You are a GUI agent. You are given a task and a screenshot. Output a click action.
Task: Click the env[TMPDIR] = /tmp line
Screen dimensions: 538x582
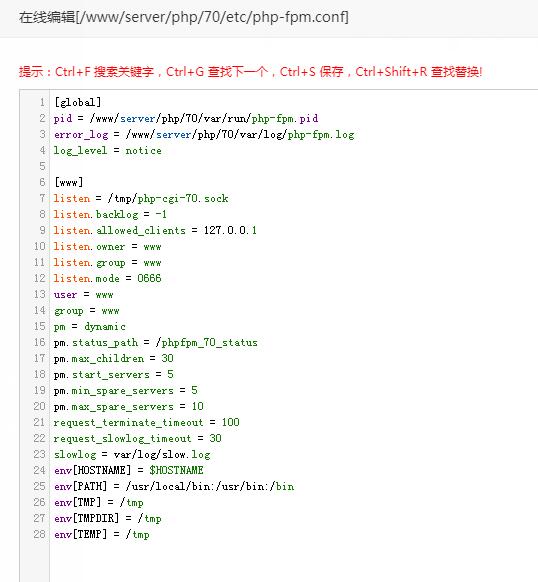(x=108, y=518)
